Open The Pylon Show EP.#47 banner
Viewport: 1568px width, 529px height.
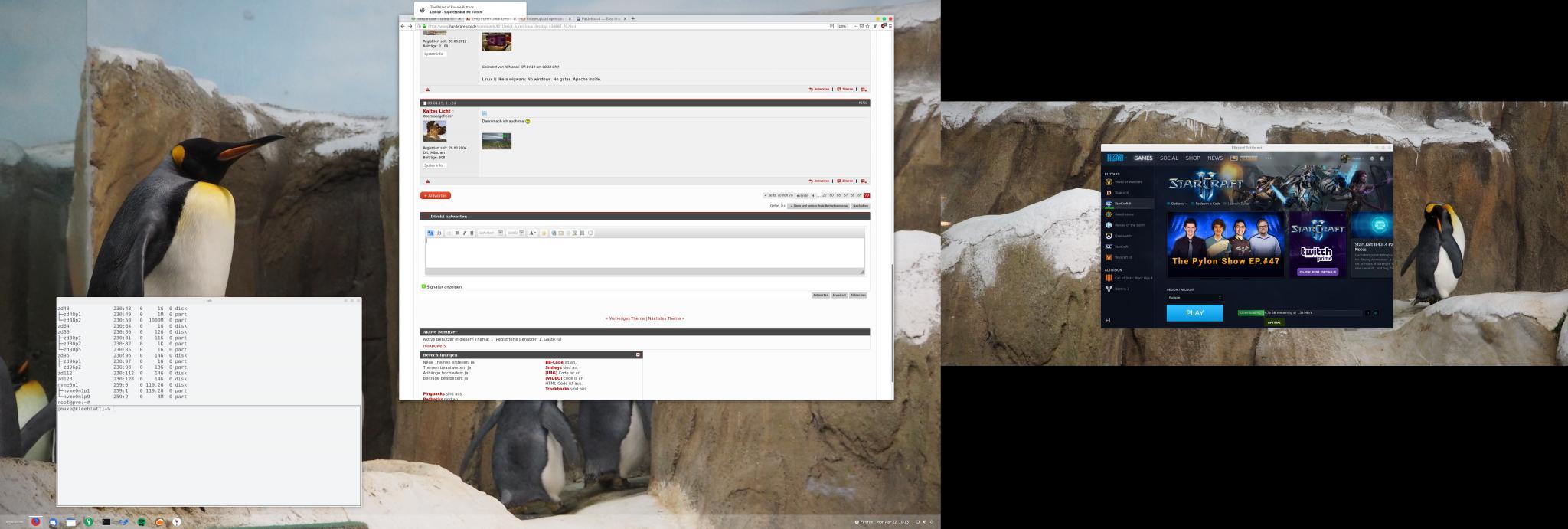[x=1225, y=245]
